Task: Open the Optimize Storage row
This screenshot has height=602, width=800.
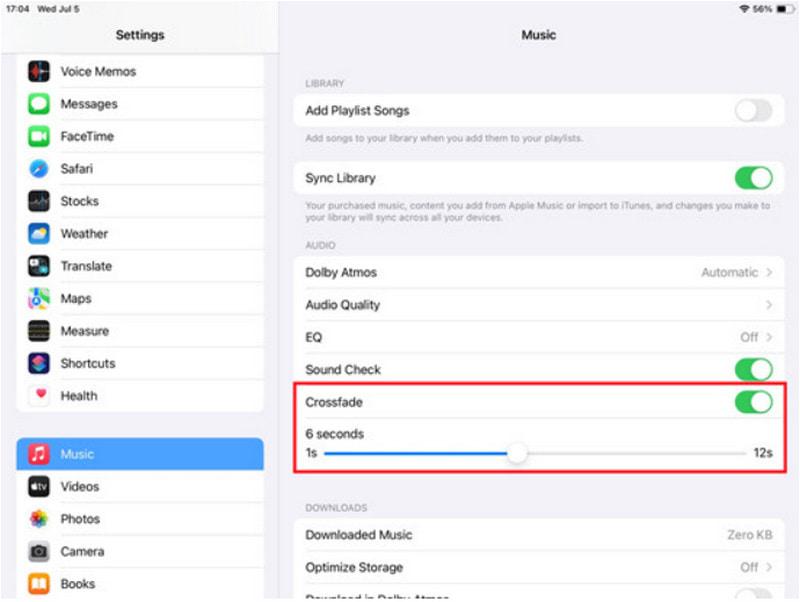Action: coord(539,567)
